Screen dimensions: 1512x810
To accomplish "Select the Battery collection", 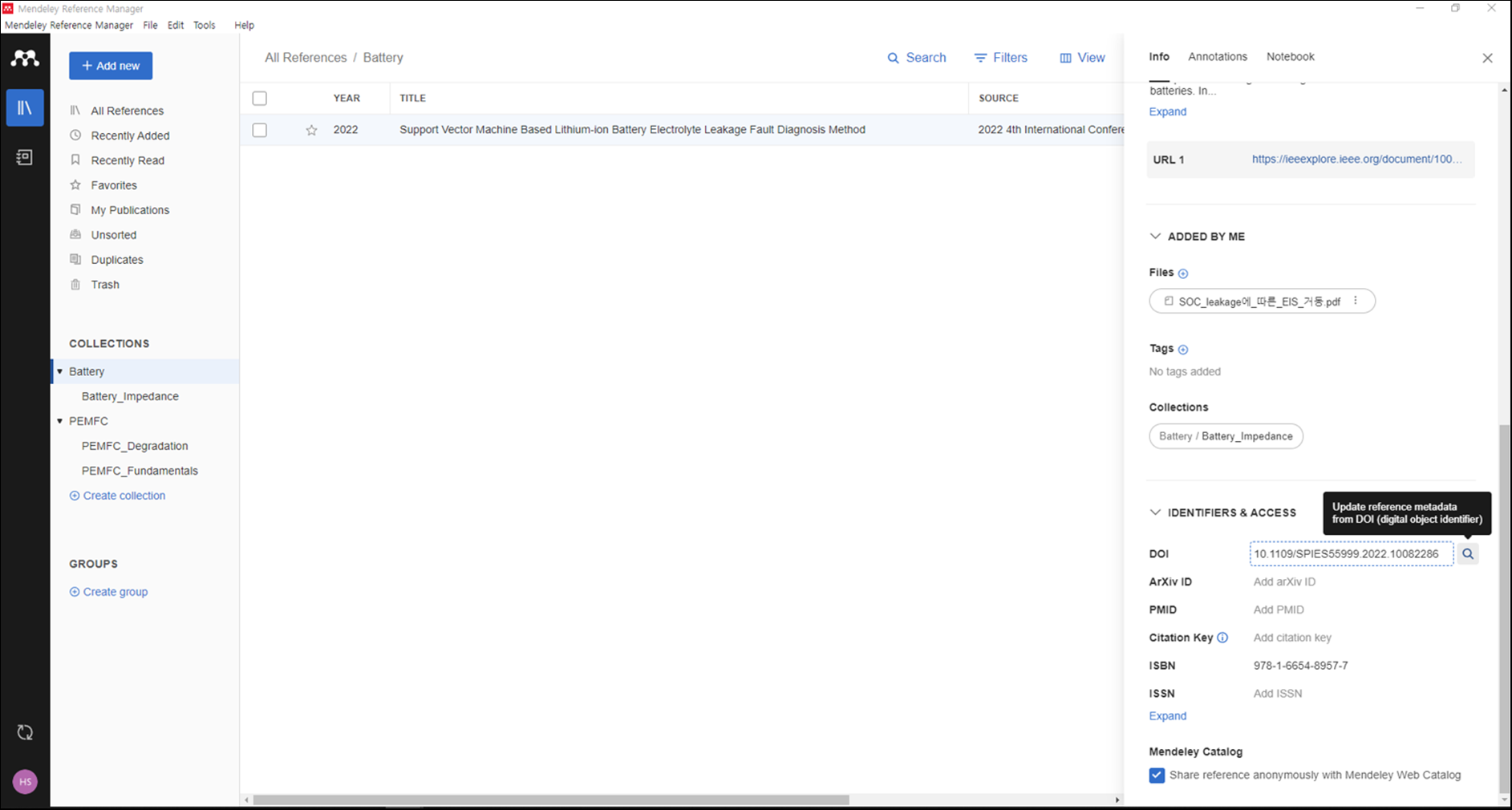I will point(87,371).
